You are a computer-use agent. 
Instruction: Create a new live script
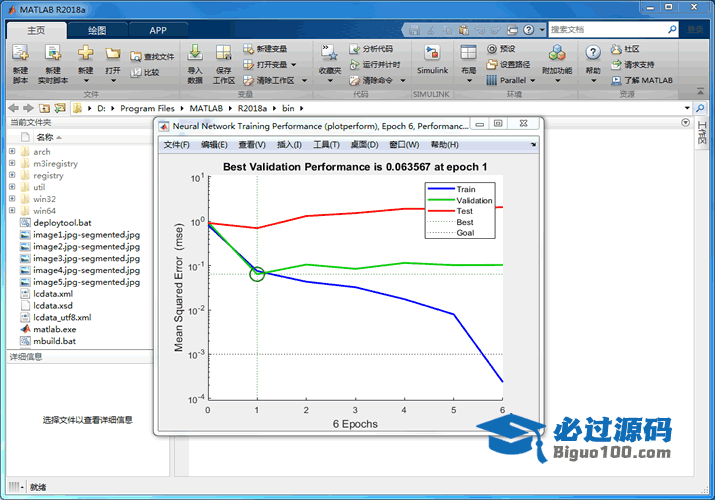point(53,63)
